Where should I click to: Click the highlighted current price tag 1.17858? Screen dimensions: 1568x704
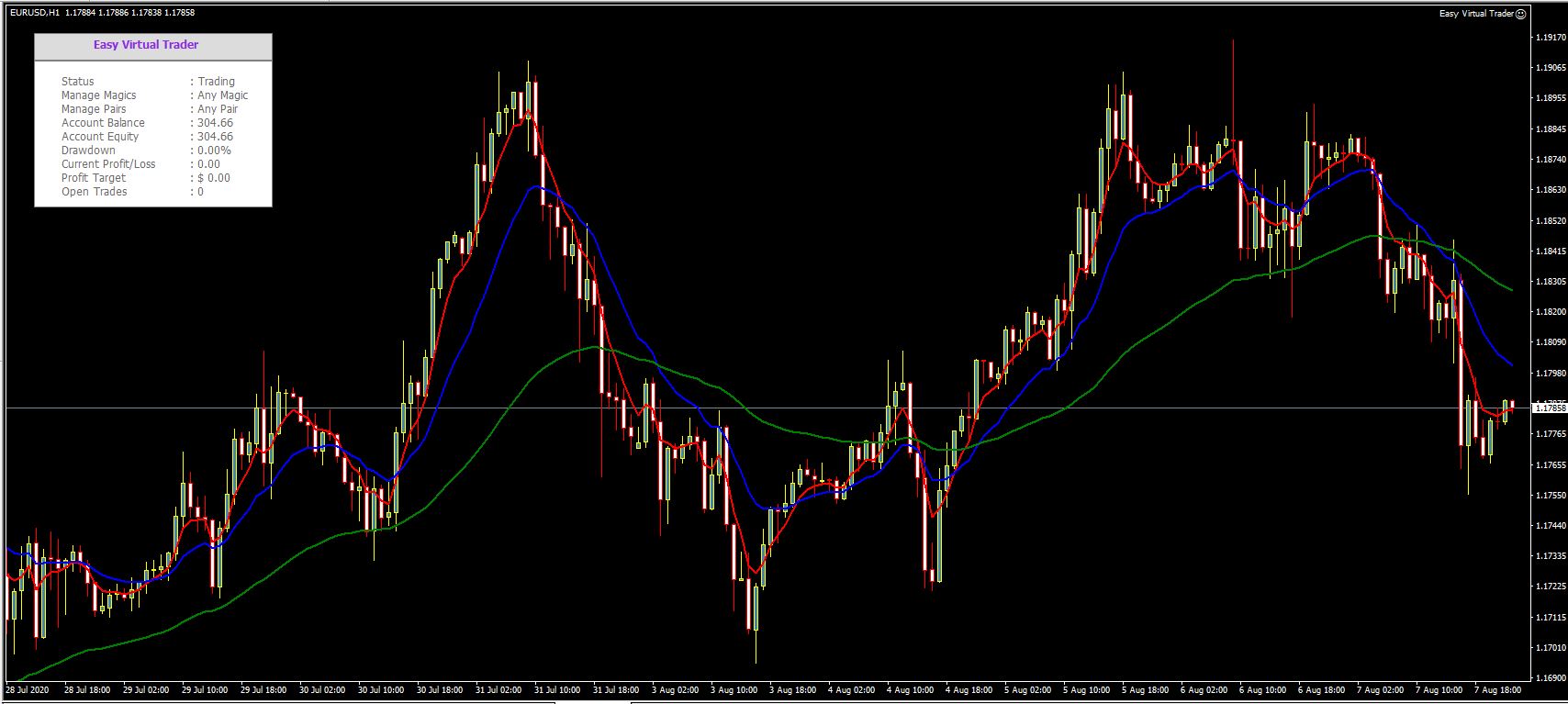coord(1550,408)
